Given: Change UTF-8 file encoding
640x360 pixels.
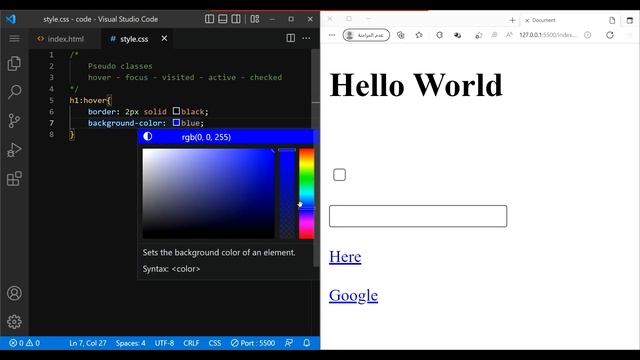Looking at the screenshot, I should [164, 343].
